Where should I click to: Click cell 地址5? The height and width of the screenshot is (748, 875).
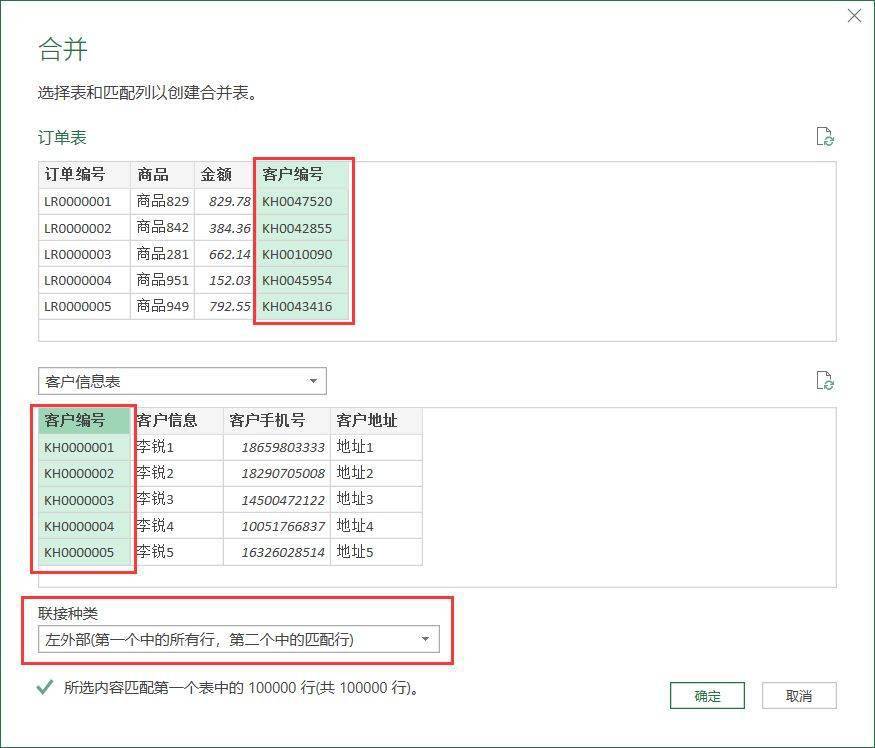(x=376, y=553)
